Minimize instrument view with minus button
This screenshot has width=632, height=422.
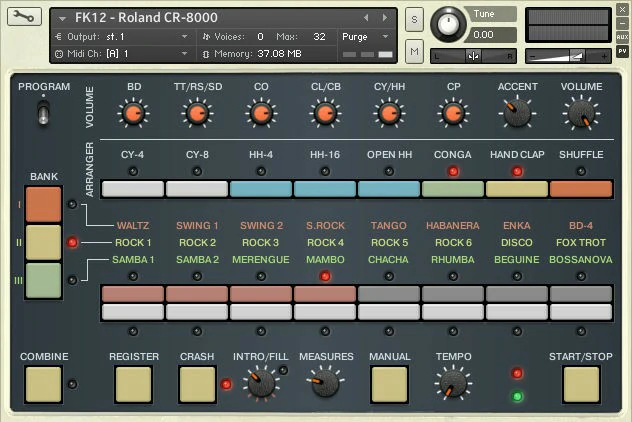tap(622, 23)
